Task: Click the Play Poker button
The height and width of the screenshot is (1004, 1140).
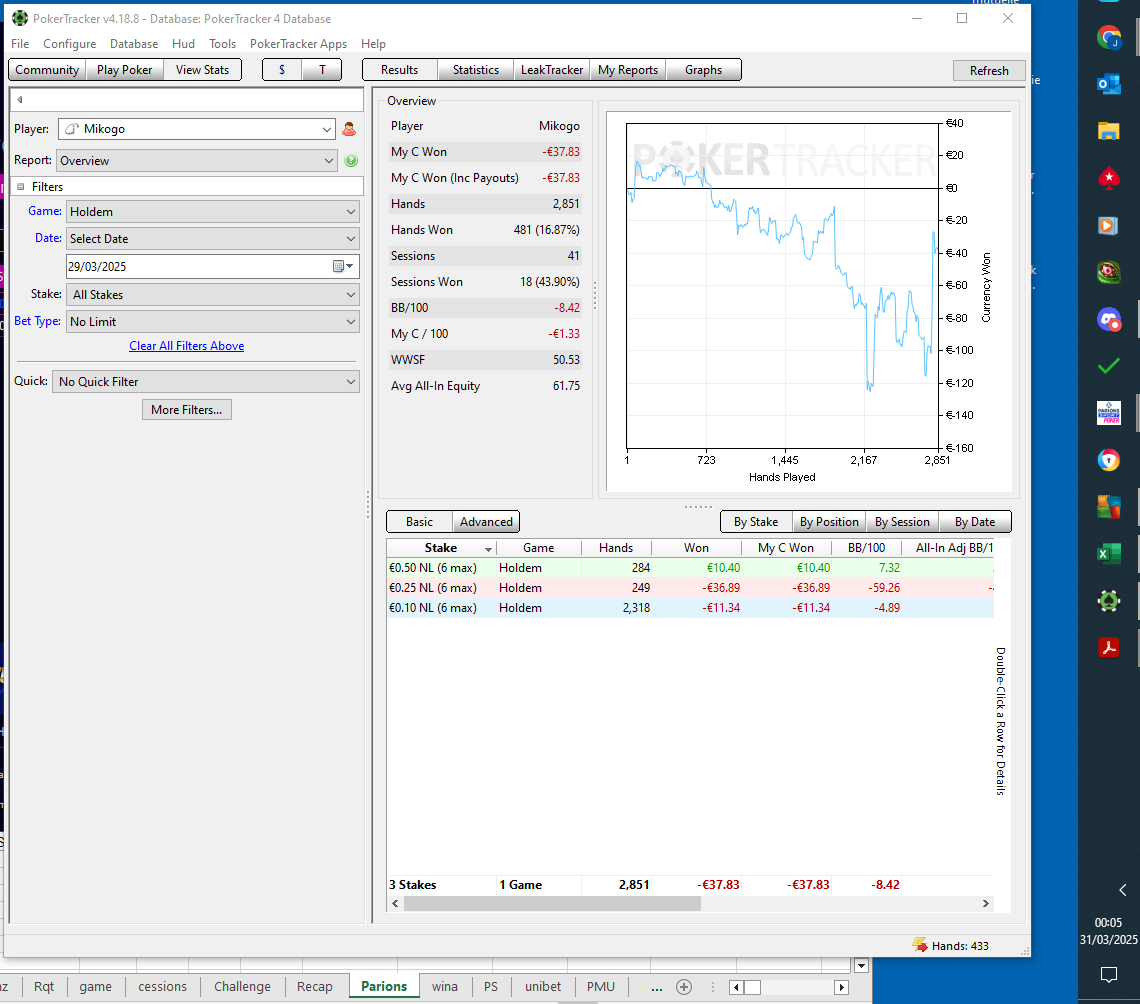Action: click(124, 70)
